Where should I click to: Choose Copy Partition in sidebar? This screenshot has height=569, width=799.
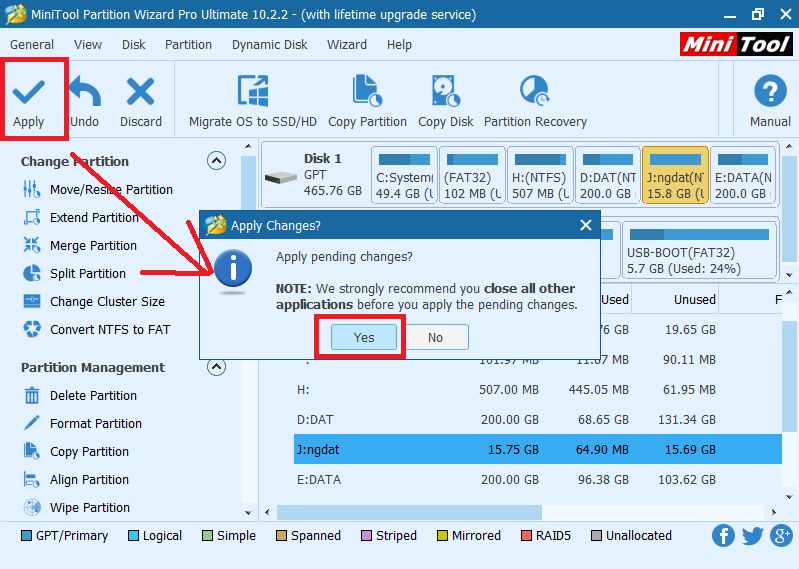coord(76,451)
